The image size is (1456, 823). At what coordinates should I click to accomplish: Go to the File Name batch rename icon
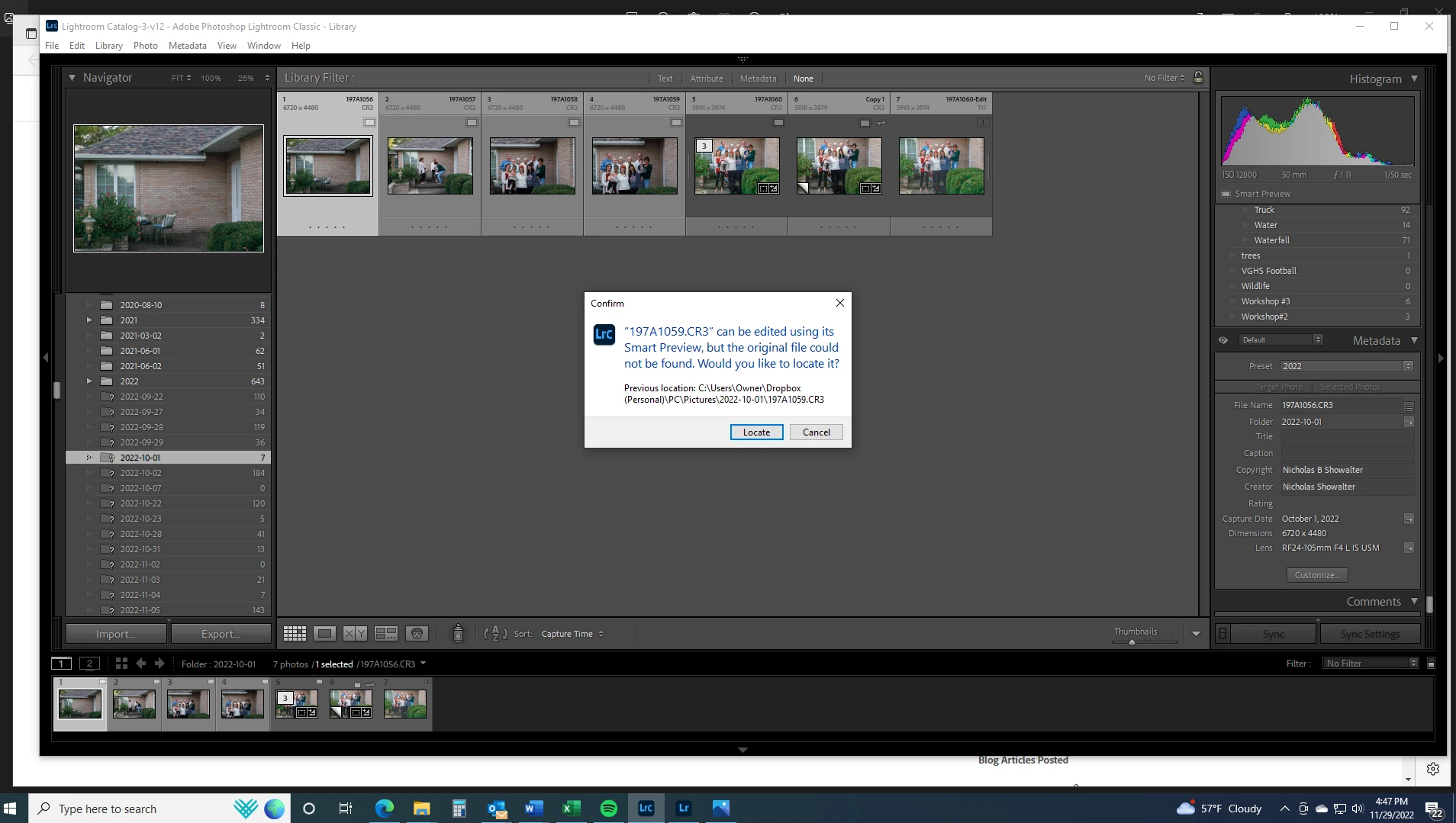pyautogui.click(x=1409, y=407)
